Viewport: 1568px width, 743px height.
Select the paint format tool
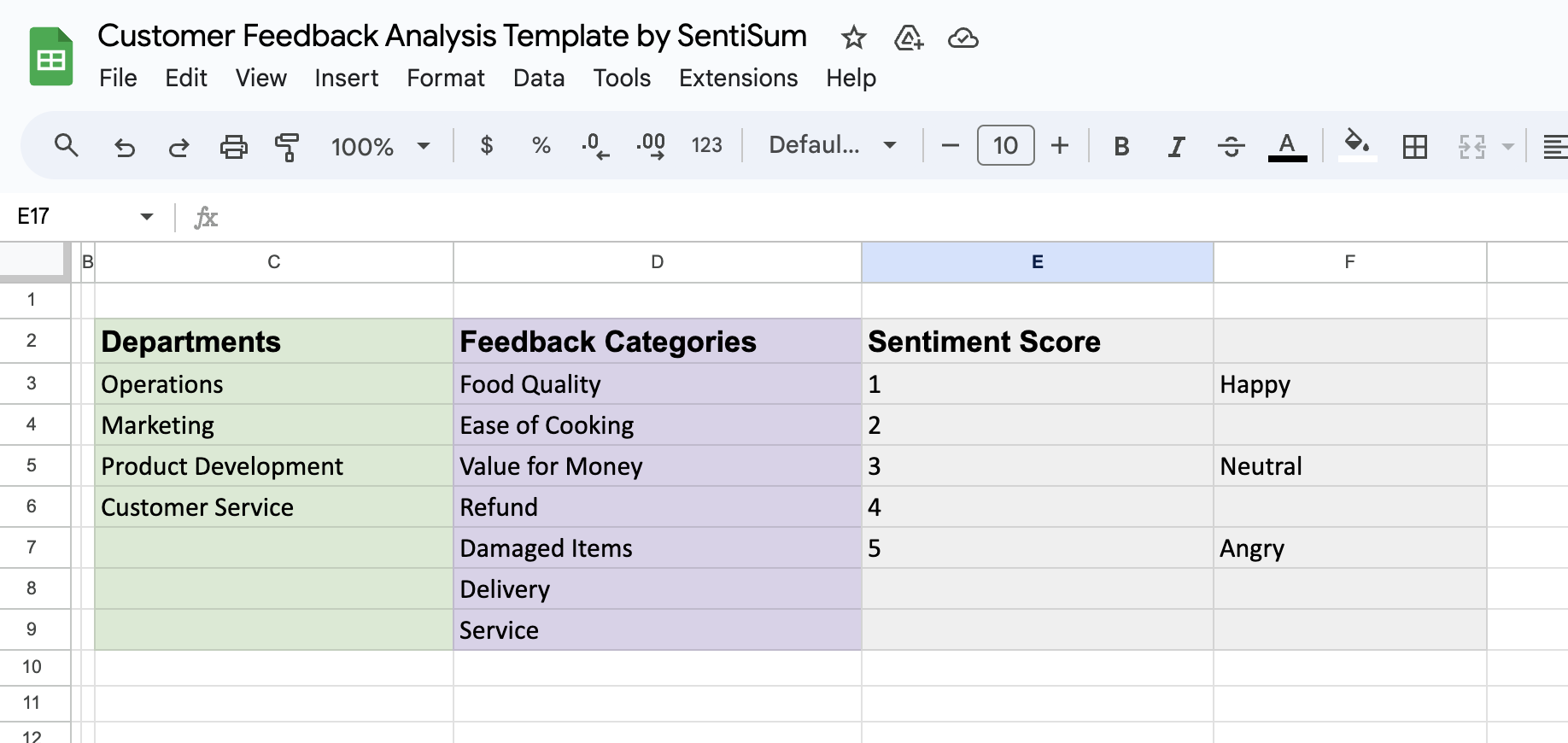(287, 147)
